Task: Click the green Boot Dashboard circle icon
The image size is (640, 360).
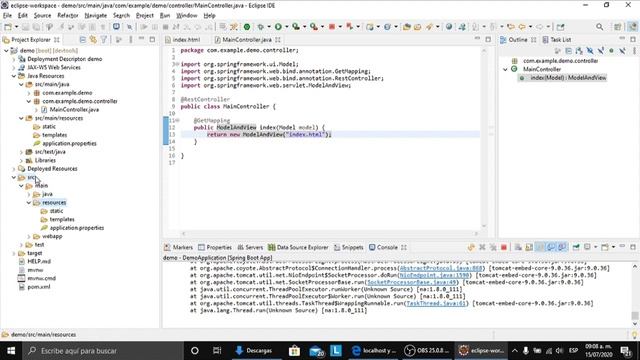Action: point(247,27)
